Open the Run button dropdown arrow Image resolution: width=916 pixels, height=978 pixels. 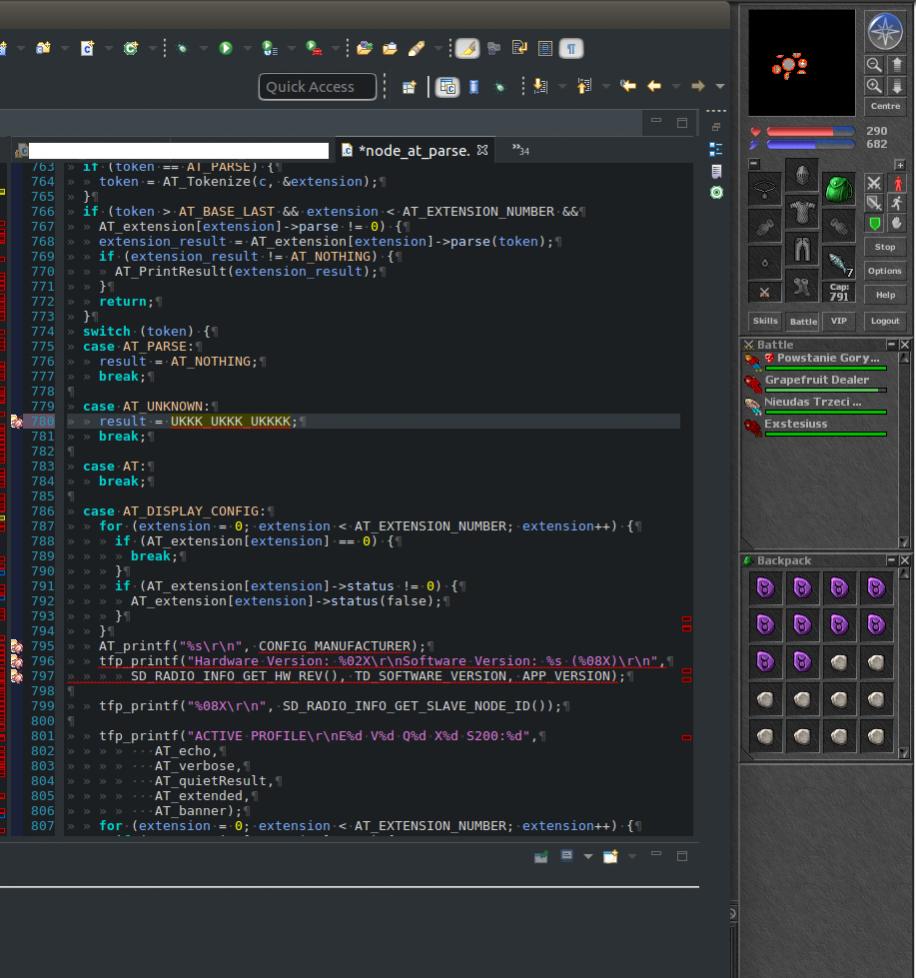(247, 48)
